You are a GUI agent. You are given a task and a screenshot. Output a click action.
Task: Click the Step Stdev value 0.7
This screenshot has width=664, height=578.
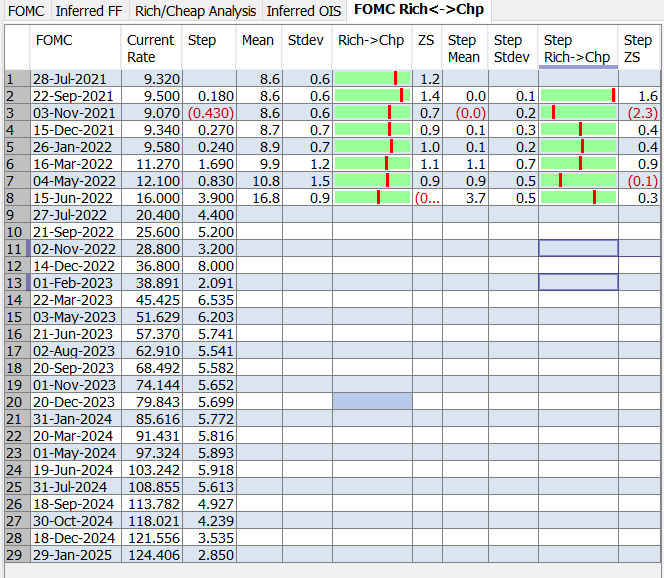tap(513, 163)
